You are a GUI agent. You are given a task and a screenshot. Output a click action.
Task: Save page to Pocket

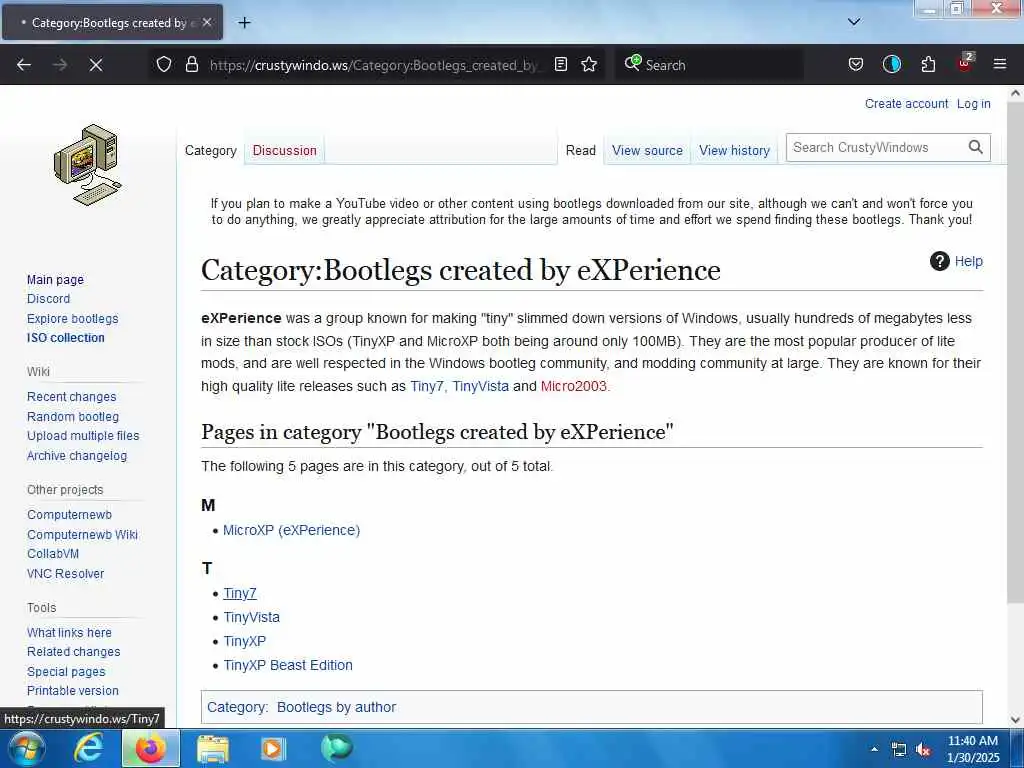coord(856,64)
